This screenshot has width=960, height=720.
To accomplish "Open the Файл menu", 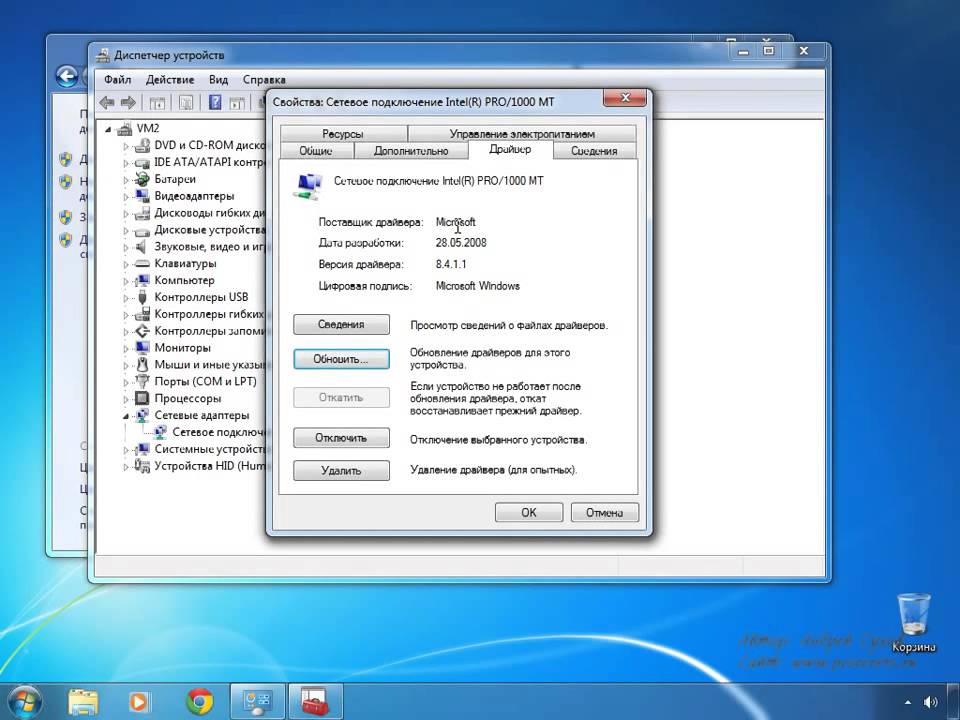I will (x=118, y=80).
